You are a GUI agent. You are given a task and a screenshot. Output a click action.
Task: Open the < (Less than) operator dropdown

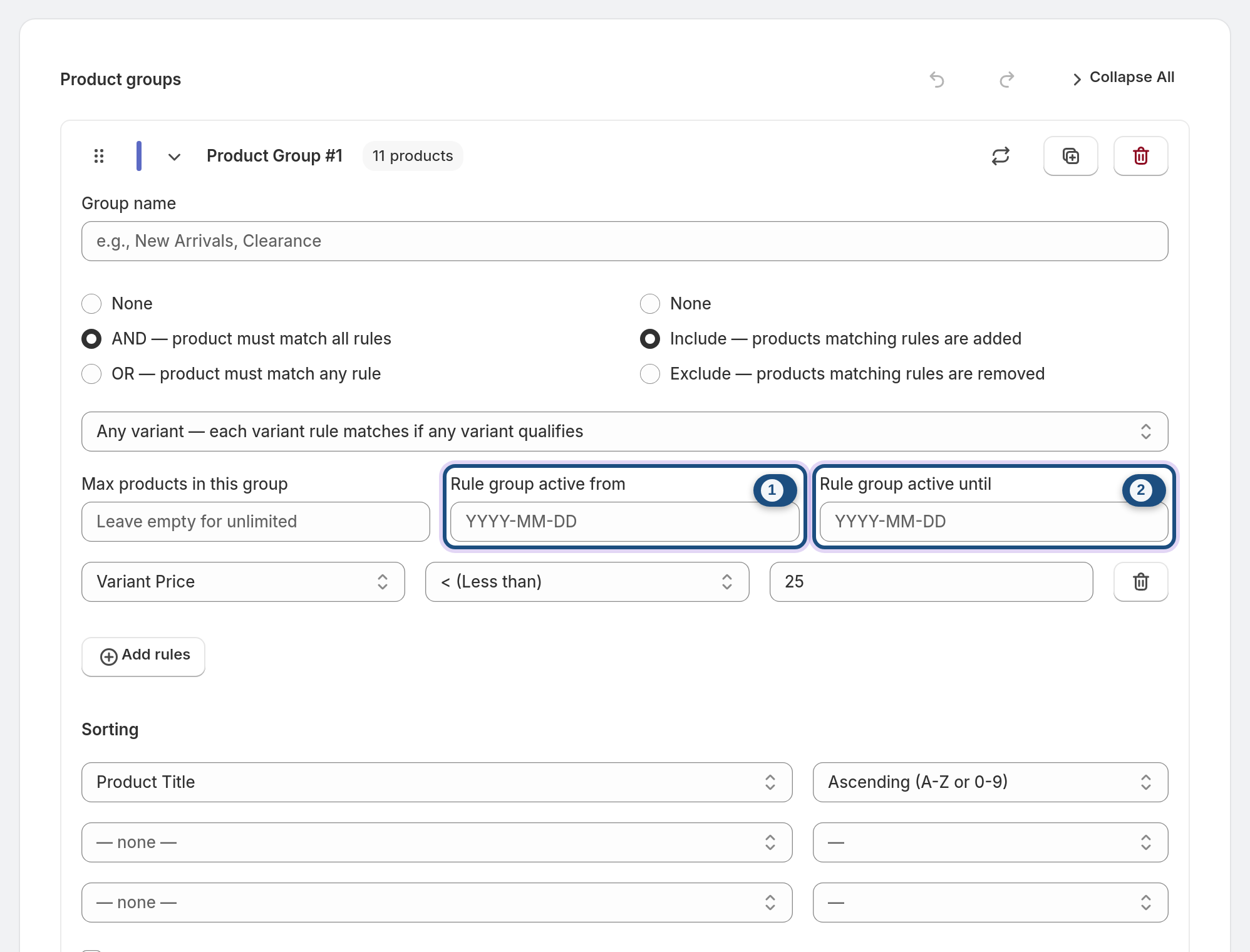coord(587,582)
